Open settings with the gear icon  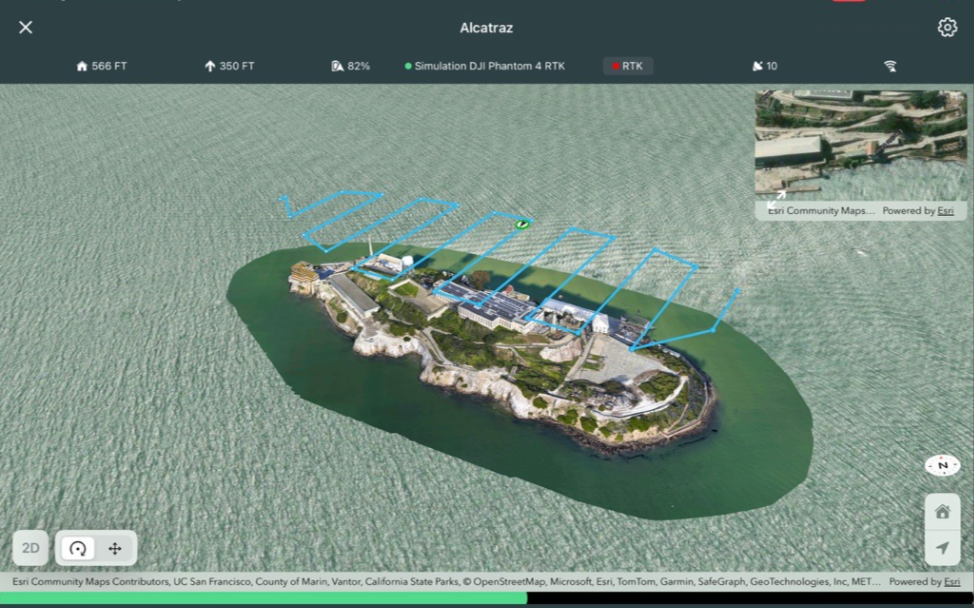(947, 27)
